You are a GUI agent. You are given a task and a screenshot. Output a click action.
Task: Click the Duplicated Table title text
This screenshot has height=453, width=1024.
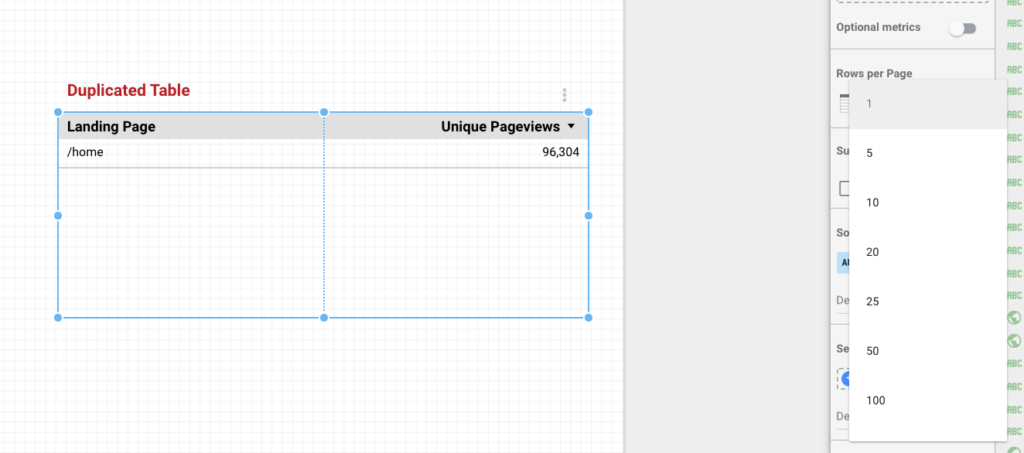click(x=128, y=91)
